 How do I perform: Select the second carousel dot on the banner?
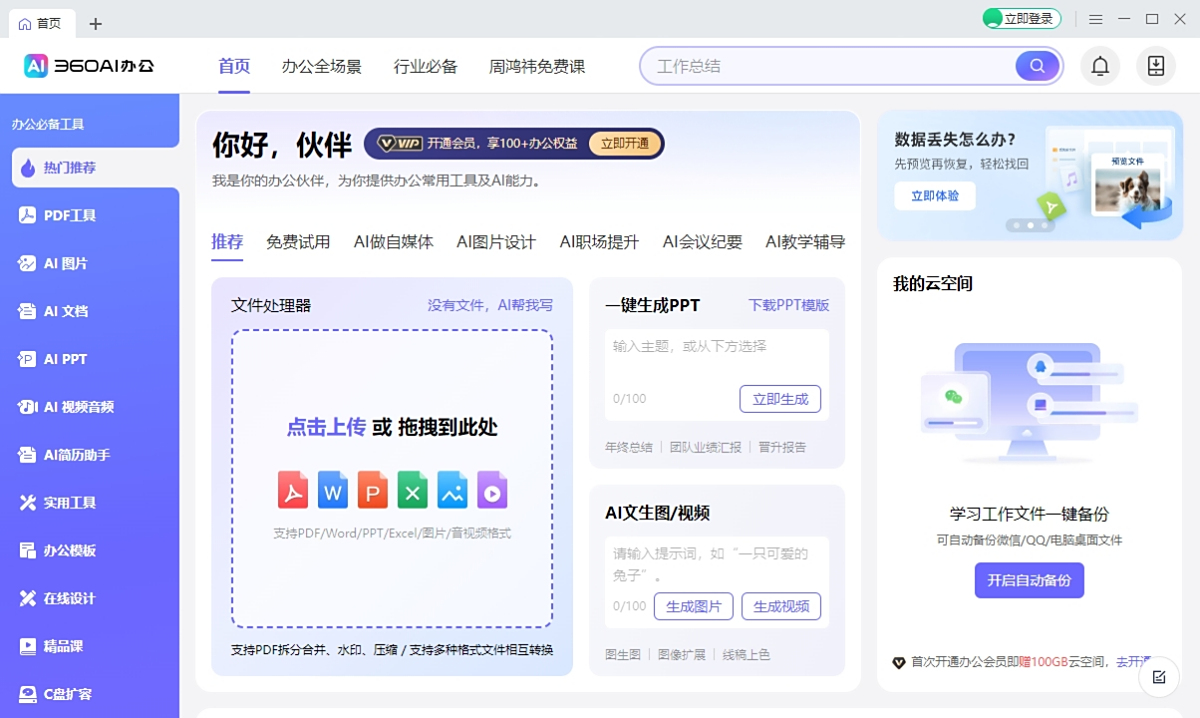pos(1030,226)
